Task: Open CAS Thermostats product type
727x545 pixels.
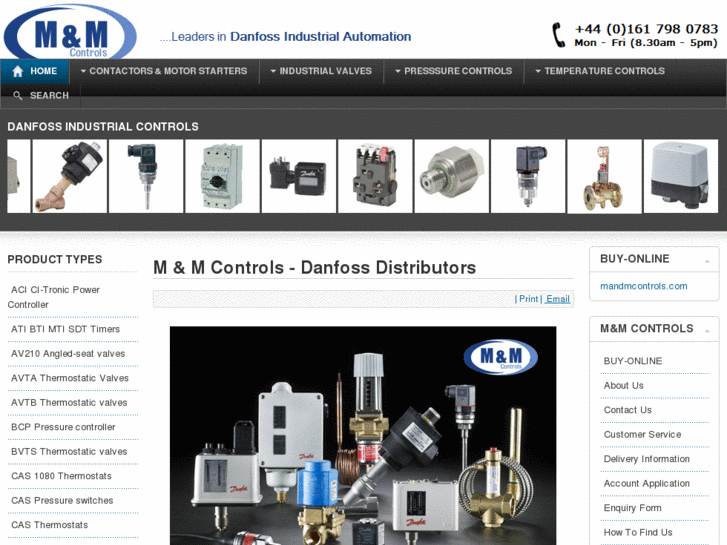Action: point(50,525)
